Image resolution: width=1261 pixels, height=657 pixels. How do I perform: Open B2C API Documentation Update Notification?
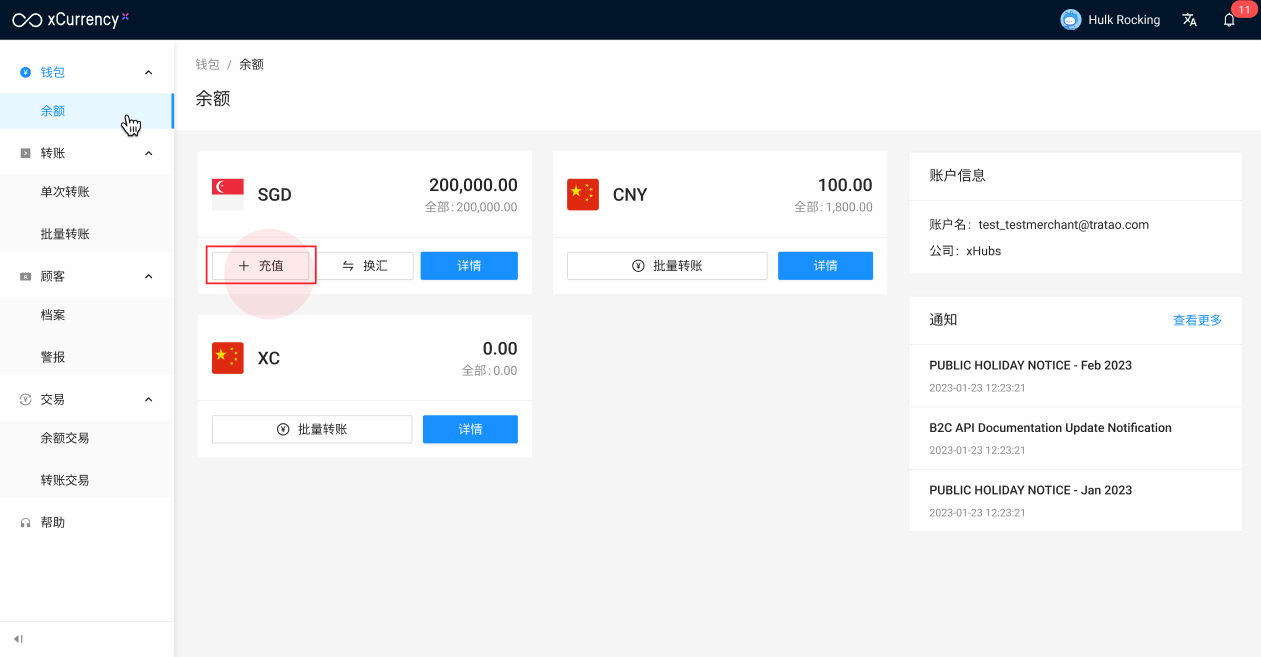pyautogui.click(x=1050, y=428)
